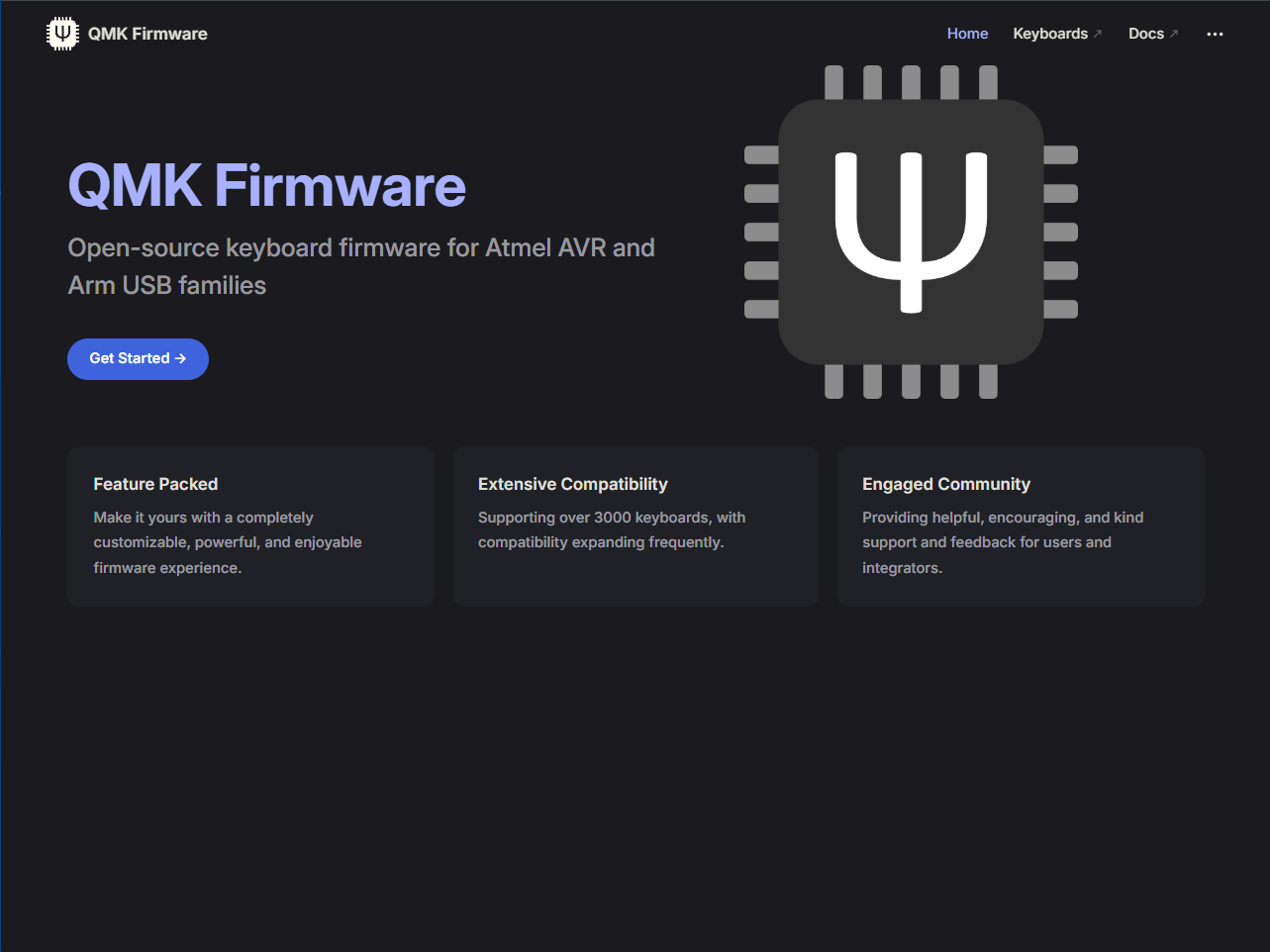Open the Keyboards external link
The image size is (1270, 952).
point(1057,34)
